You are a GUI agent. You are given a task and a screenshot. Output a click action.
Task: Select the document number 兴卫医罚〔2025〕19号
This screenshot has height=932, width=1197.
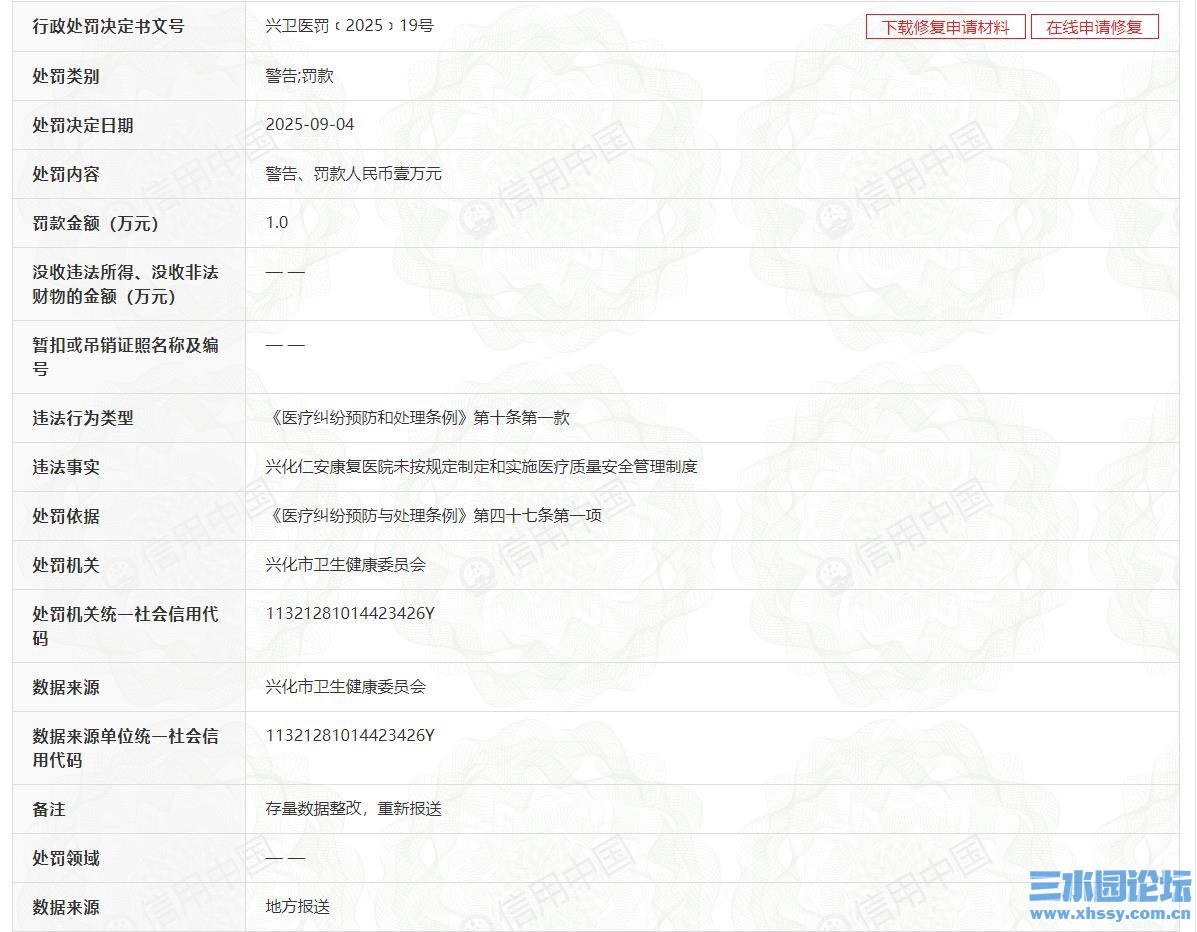[350, 26]
